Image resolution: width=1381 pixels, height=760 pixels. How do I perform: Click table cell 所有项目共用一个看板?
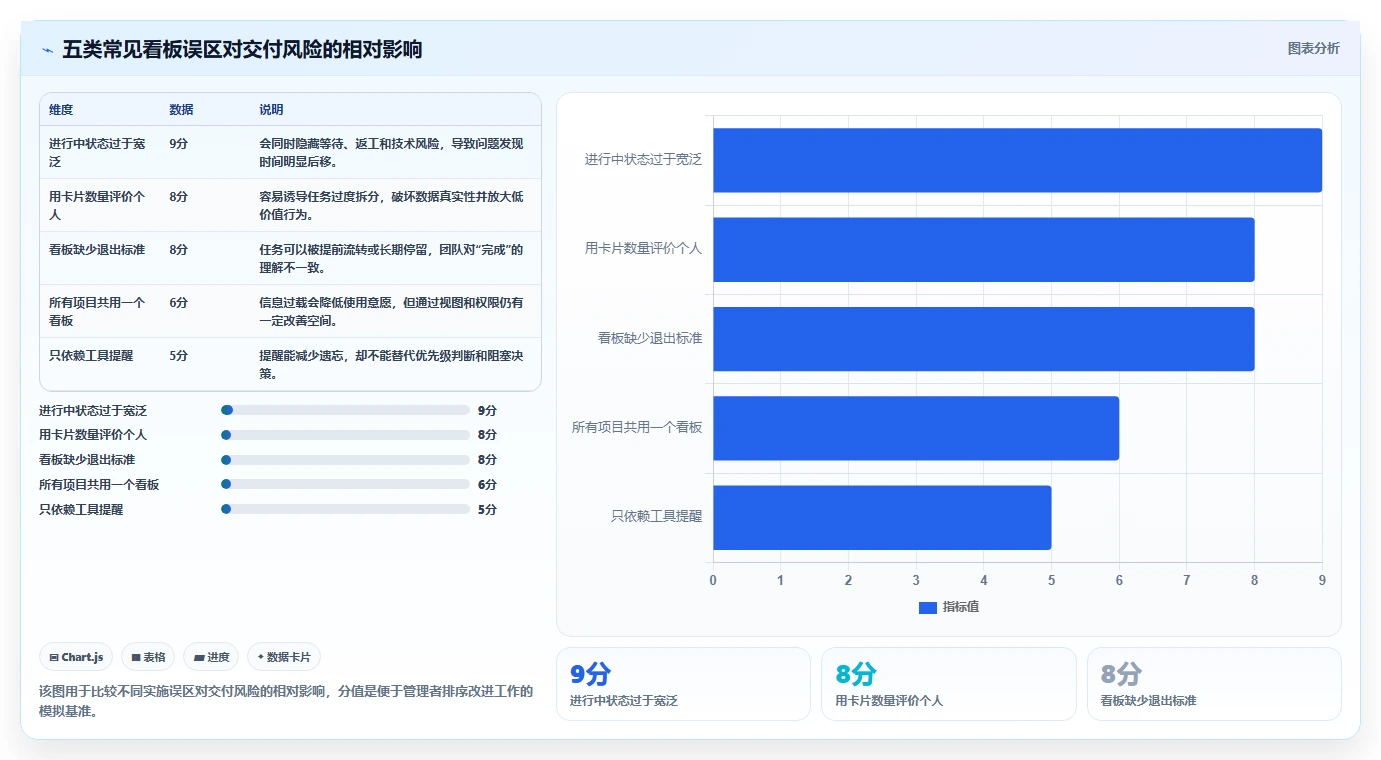coord(97,311)
